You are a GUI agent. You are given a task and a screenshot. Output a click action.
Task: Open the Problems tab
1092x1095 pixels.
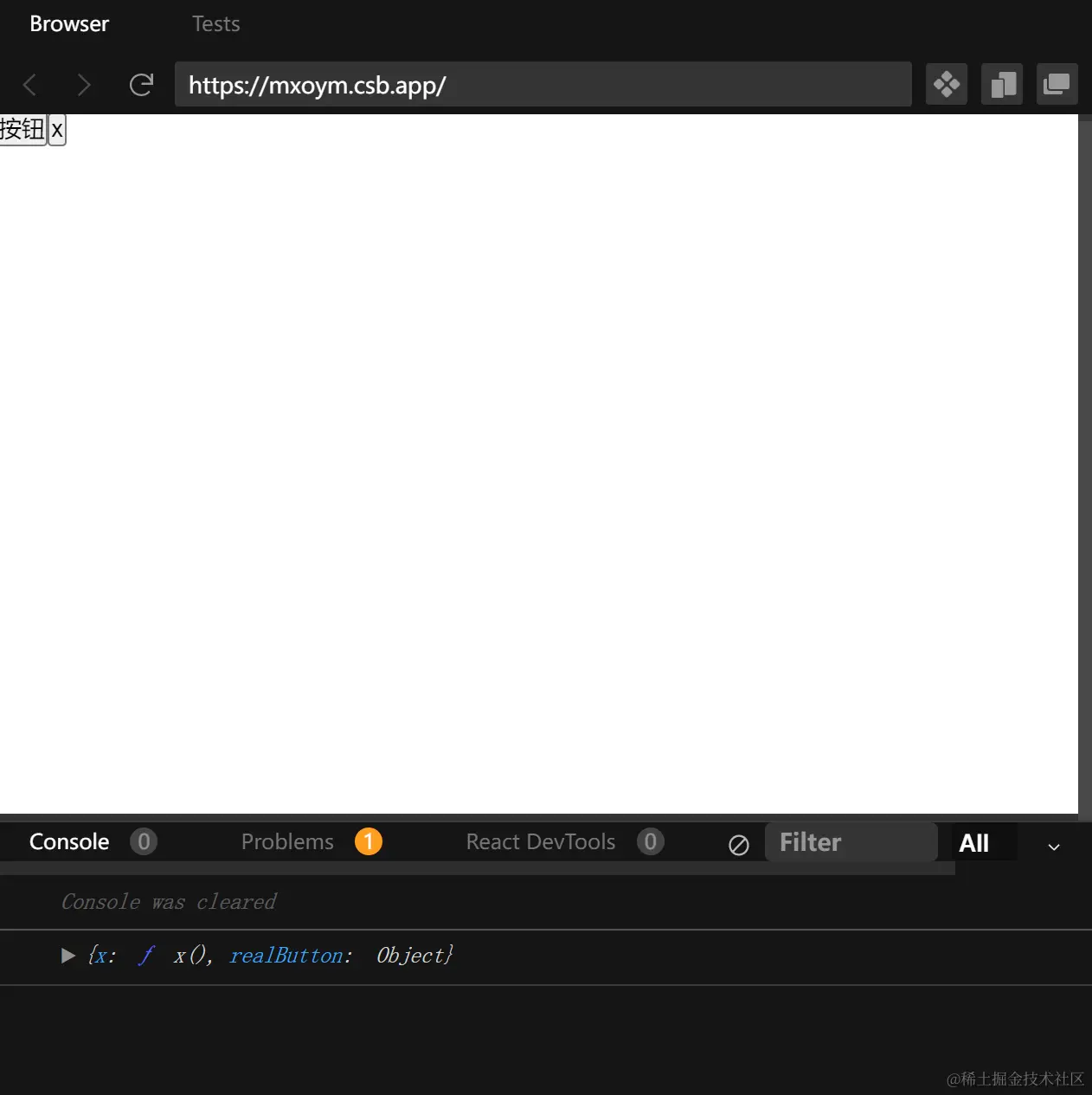[x=287, y=841]
